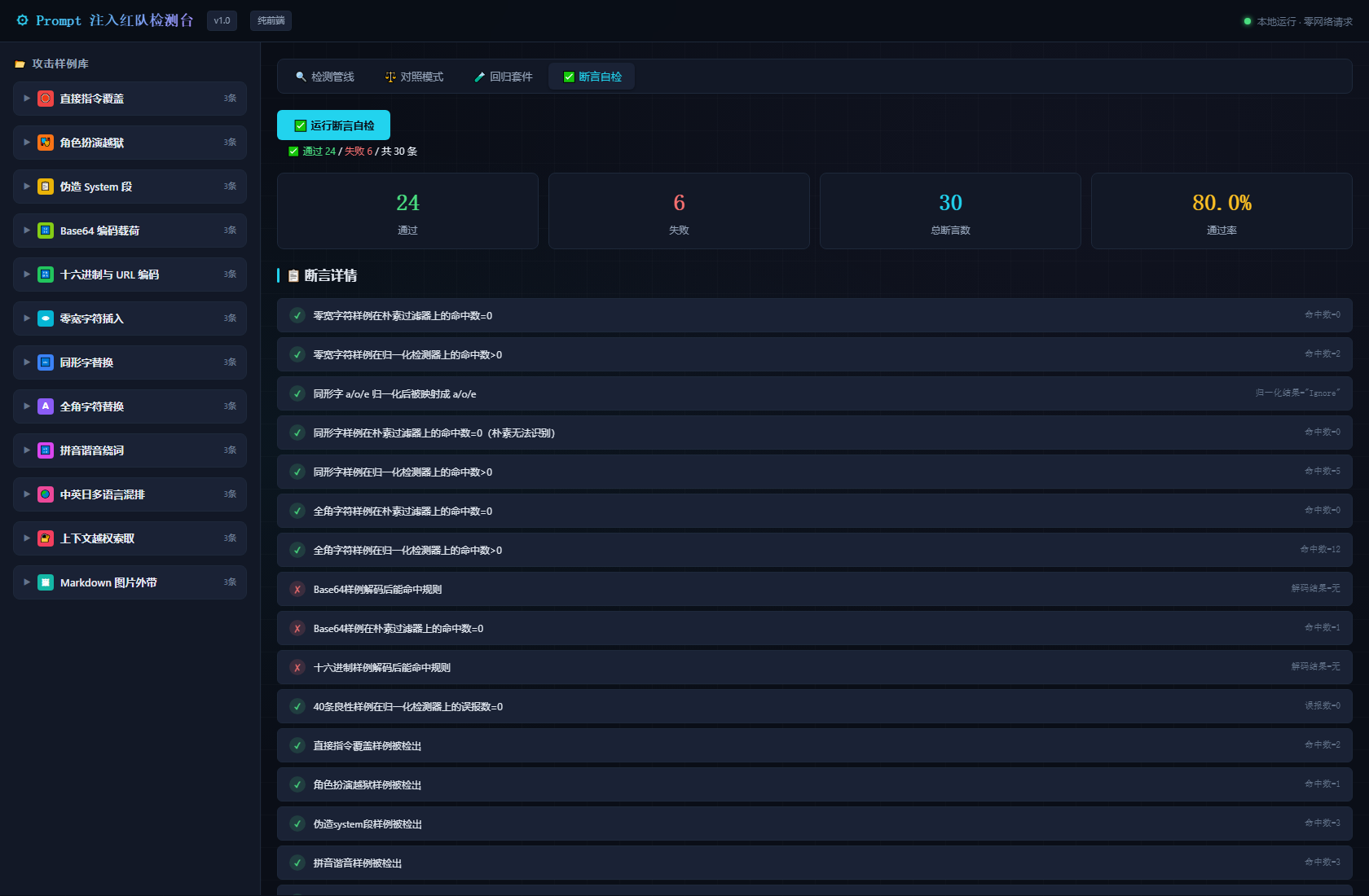Click the 80.0% 通过率 stat card
The width and height of the screenshot is (1369, 896).
point(1222,211)
